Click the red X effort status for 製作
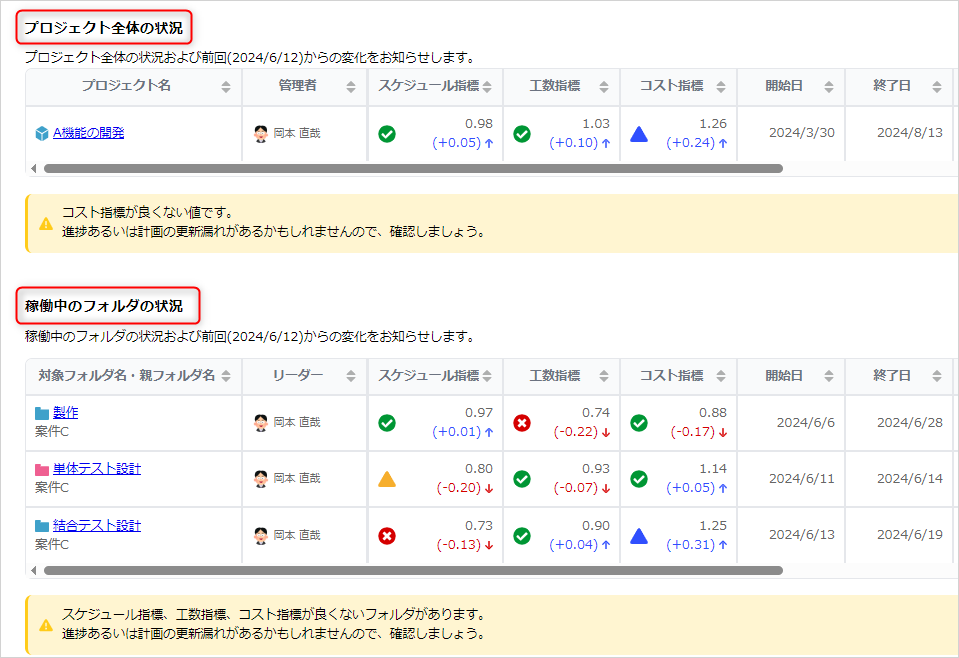959x658 pixels. click(x=522, y=423)
